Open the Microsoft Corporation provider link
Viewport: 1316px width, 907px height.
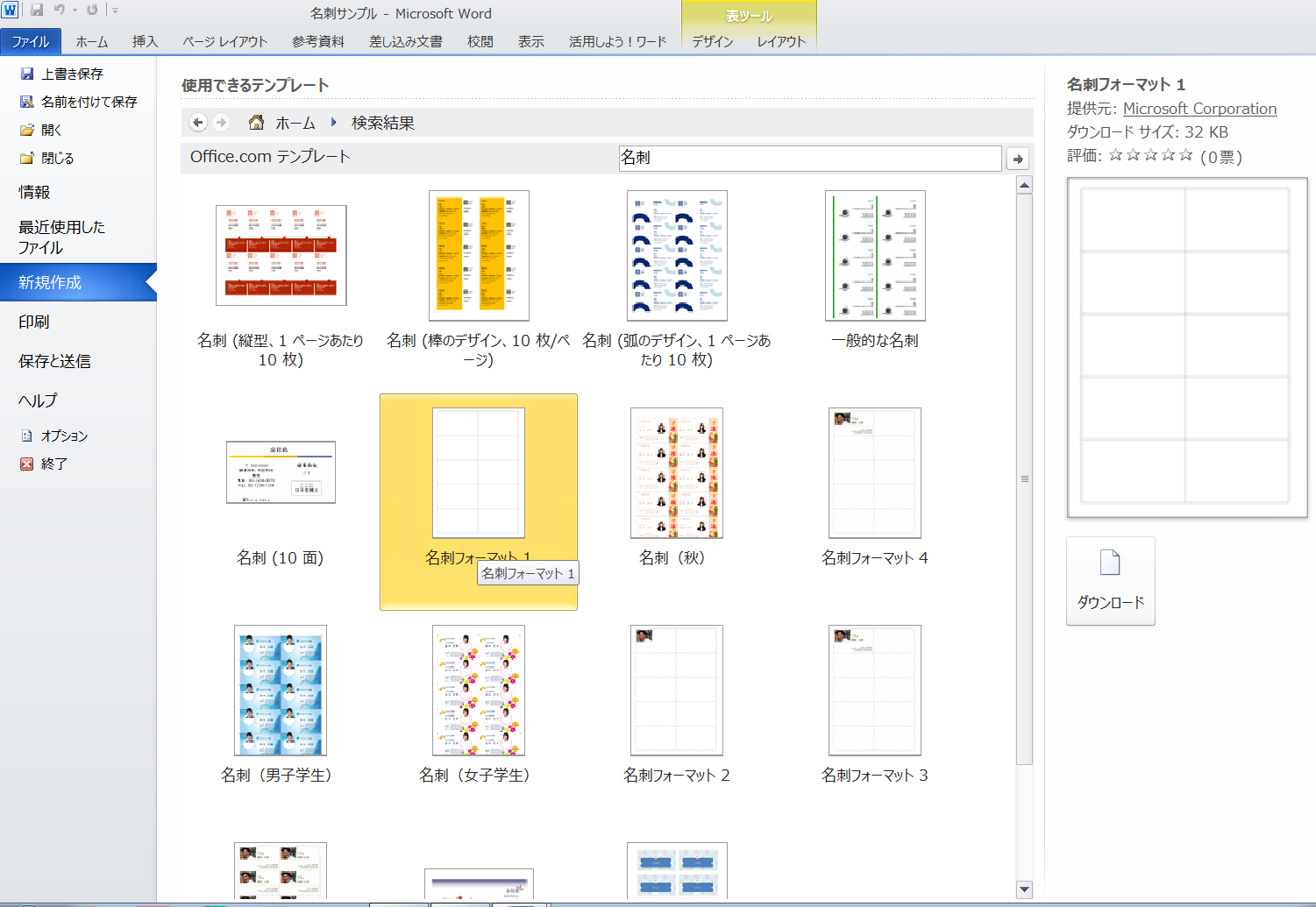pos(1199,109)
